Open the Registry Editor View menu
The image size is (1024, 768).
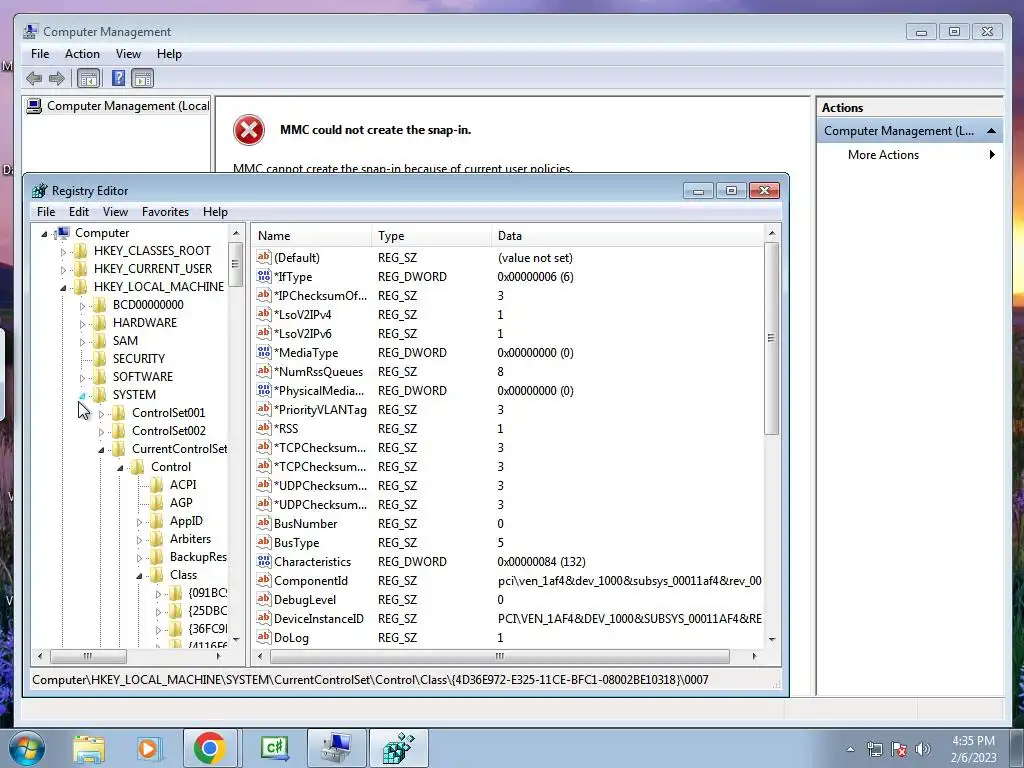point(116,212)
